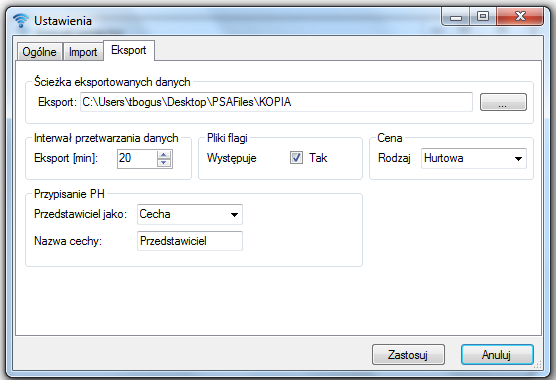The width and height of the screenshot is (556, 380).
Task: Expand the Przedstawiciel jako dropdown
Action: coord(190,214)
